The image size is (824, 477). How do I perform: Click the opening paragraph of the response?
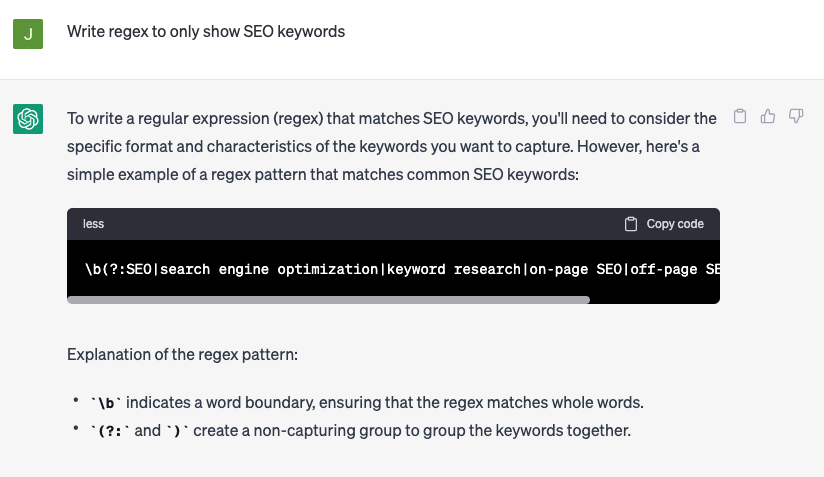[x=391, y=146]
